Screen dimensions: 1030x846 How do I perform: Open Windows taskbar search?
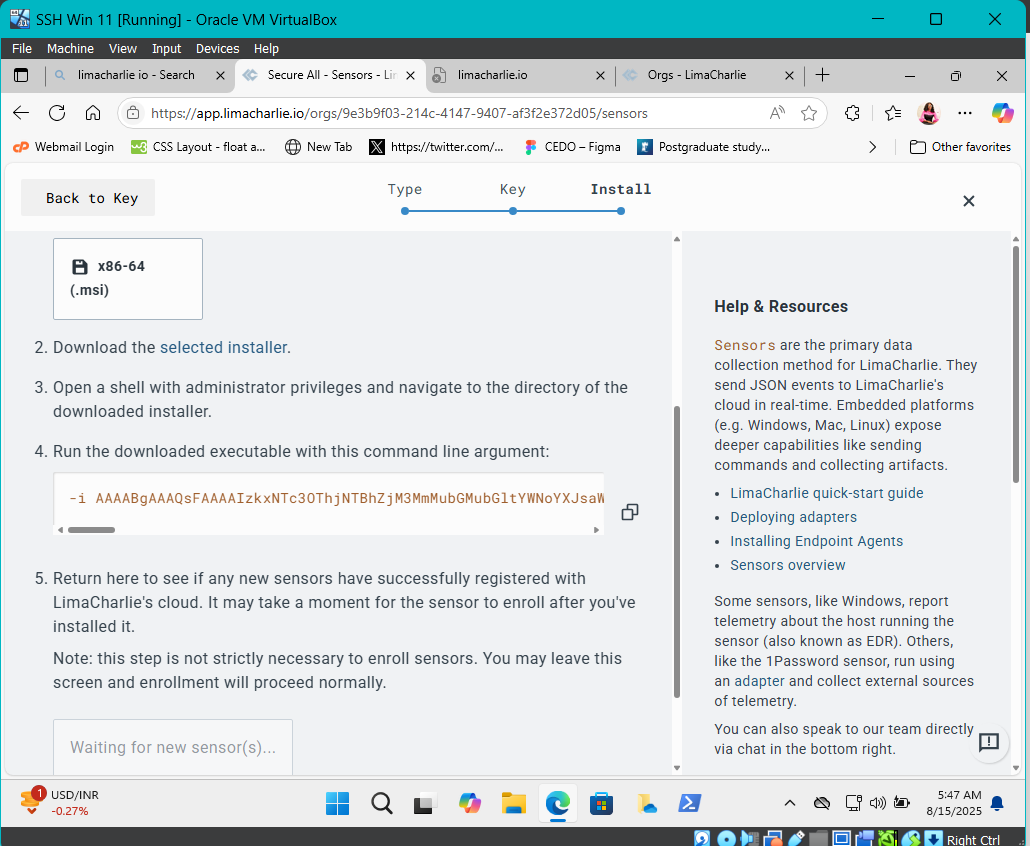coord(381,803)
